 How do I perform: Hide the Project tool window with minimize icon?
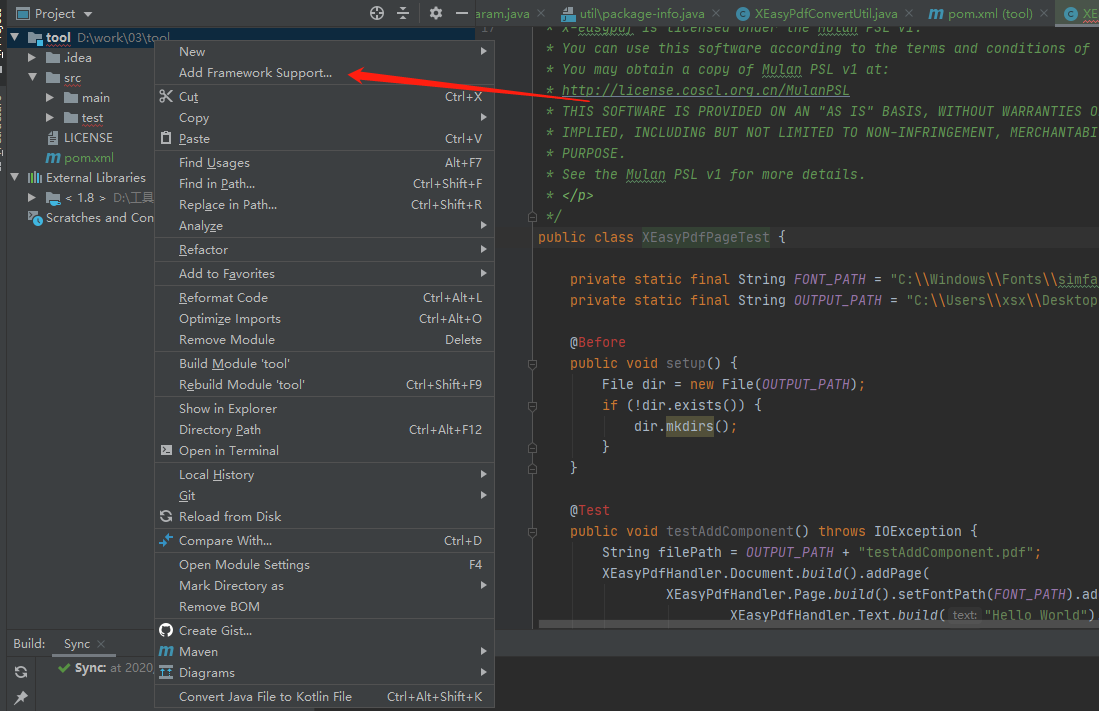tap(462, 13)
